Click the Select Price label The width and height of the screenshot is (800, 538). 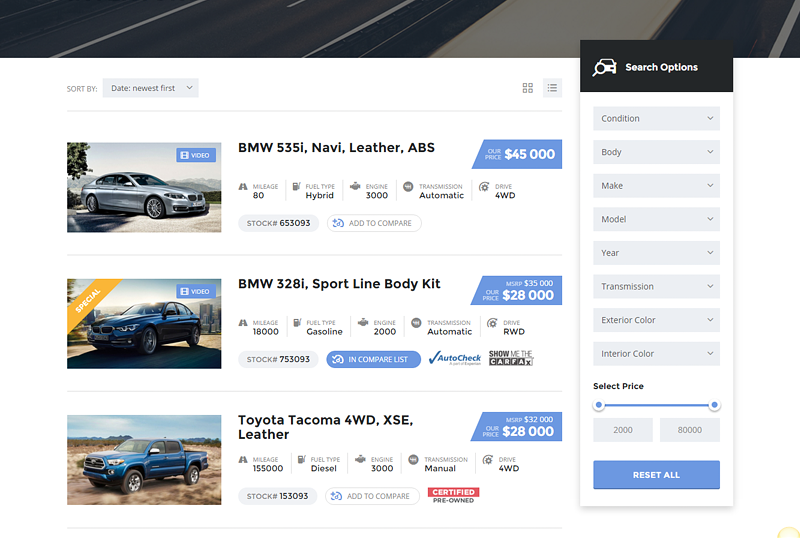pyautogui.click(x=618, y=386)
